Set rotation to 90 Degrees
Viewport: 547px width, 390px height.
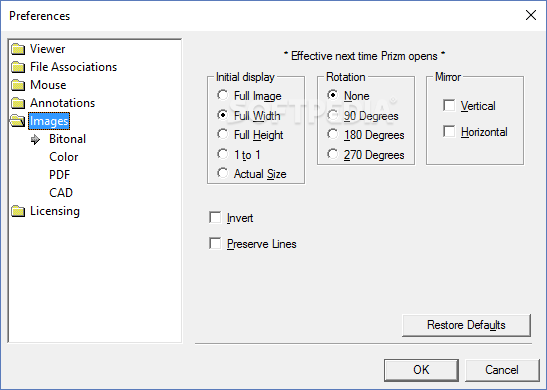click(x=332, y=115)
